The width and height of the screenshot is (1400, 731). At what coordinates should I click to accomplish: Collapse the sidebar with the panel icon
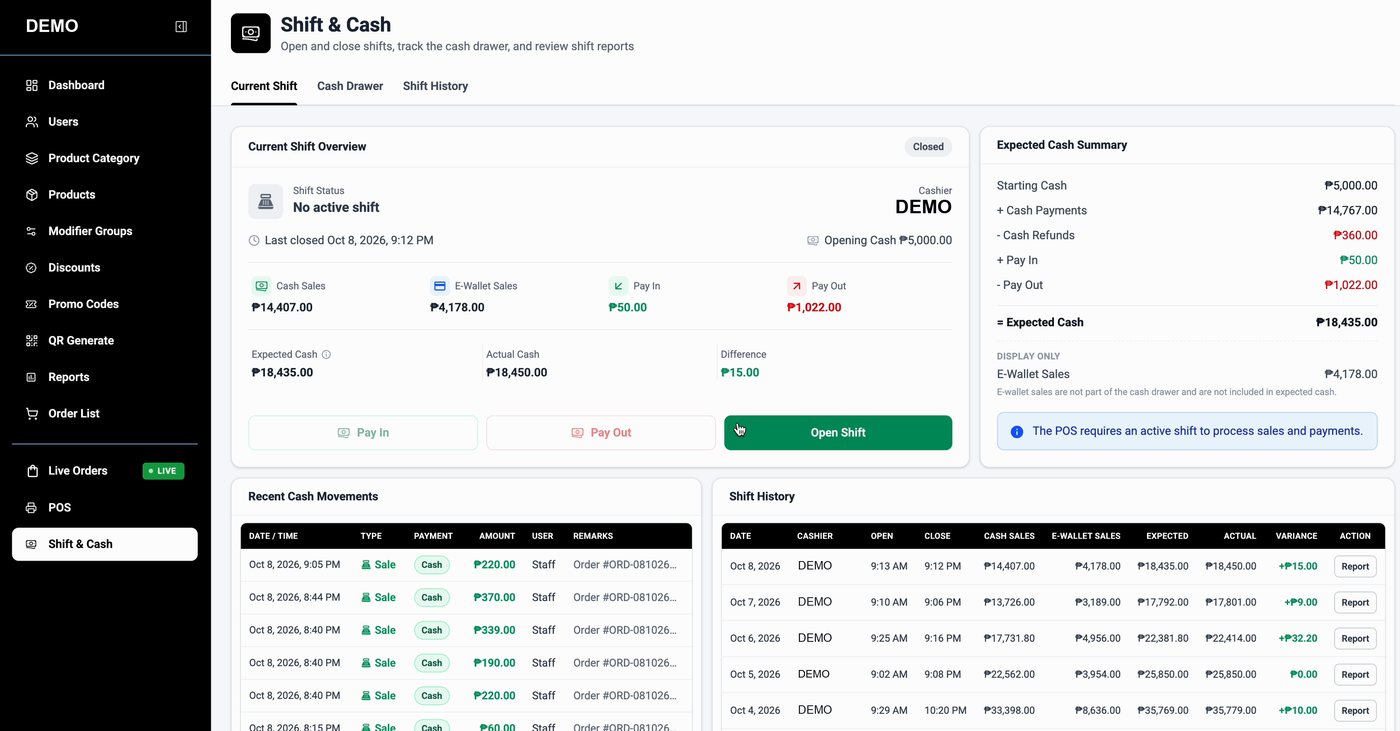pos(181,27)
